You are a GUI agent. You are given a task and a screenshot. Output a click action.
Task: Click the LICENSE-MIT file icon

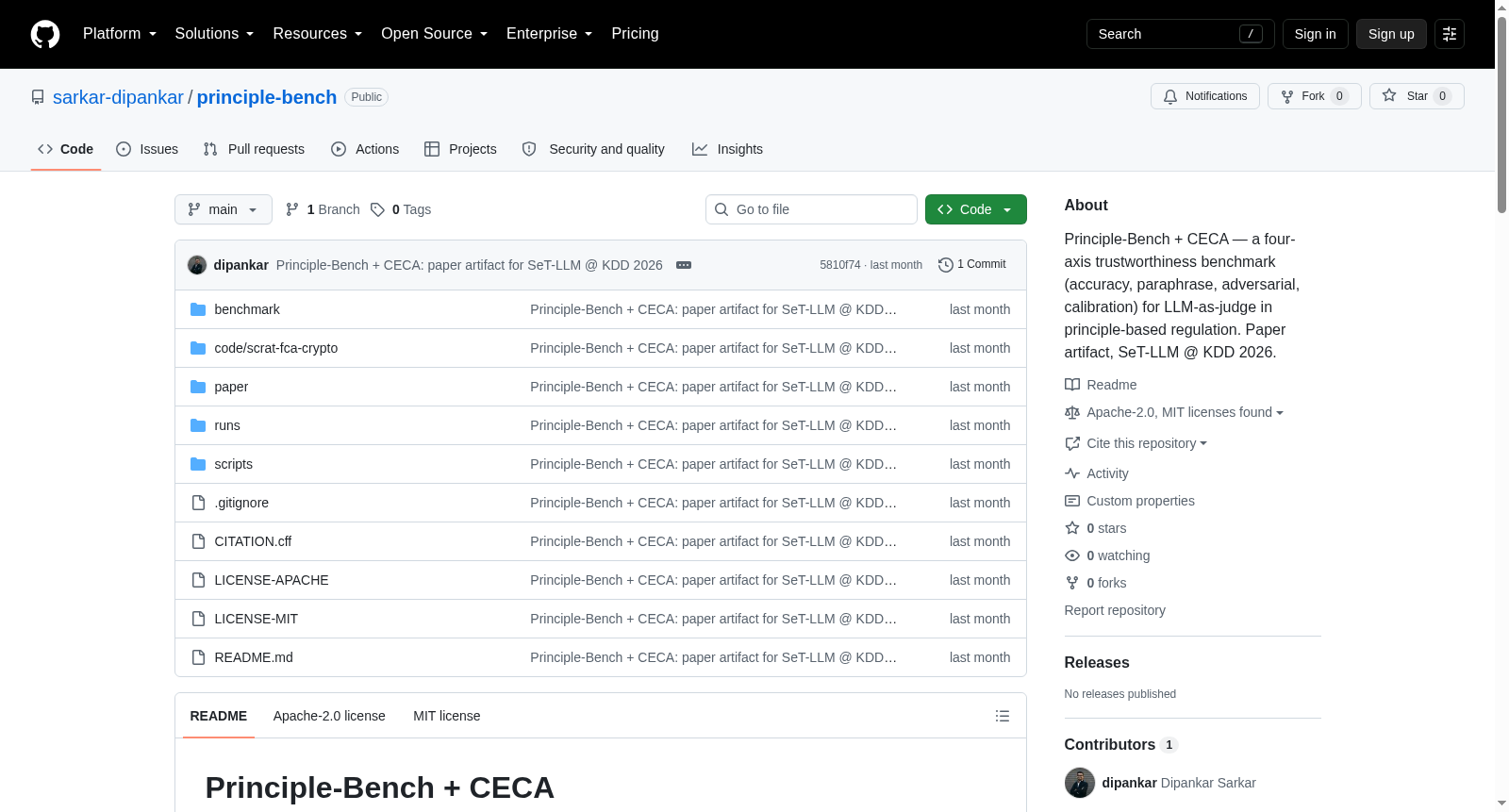pyautogui.click(x=198, y=619)
